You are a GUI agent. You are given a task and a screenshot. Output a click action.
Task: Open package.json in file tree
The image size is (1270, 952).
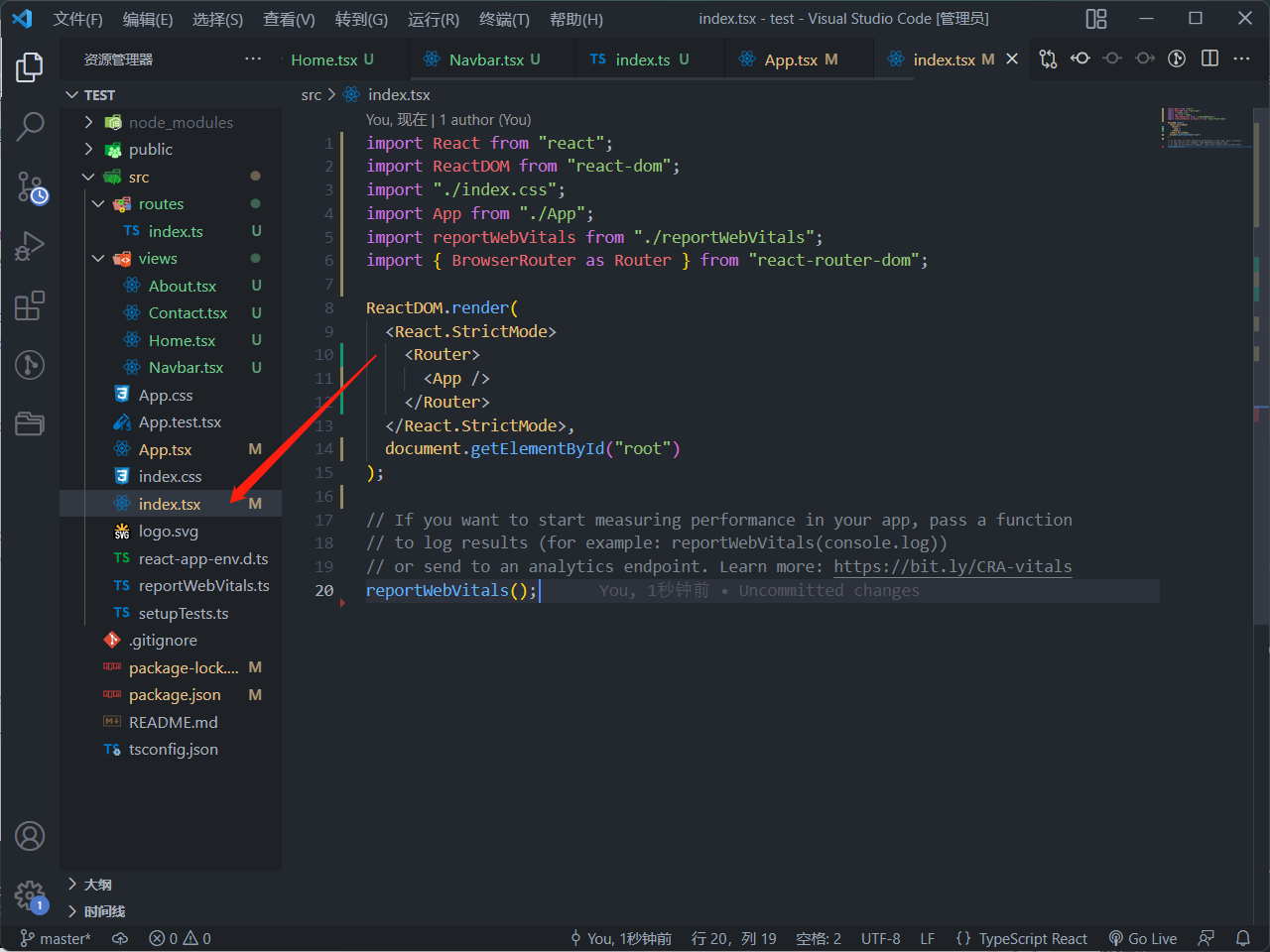(171, 694)
